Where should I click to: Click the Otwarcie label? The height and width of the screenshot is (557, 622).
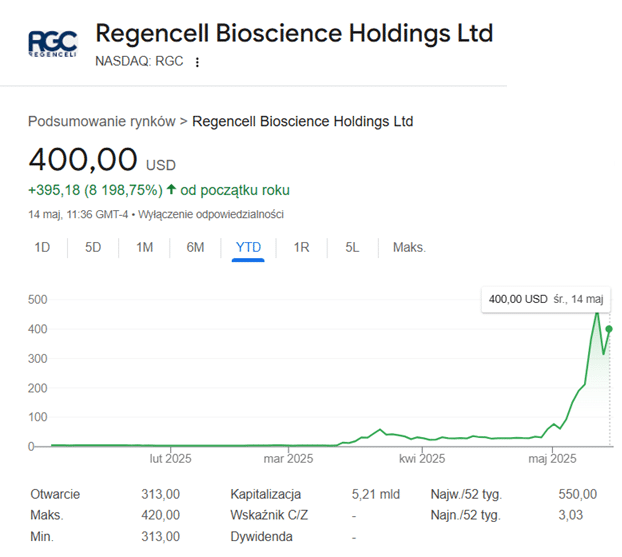pos(55,494)
